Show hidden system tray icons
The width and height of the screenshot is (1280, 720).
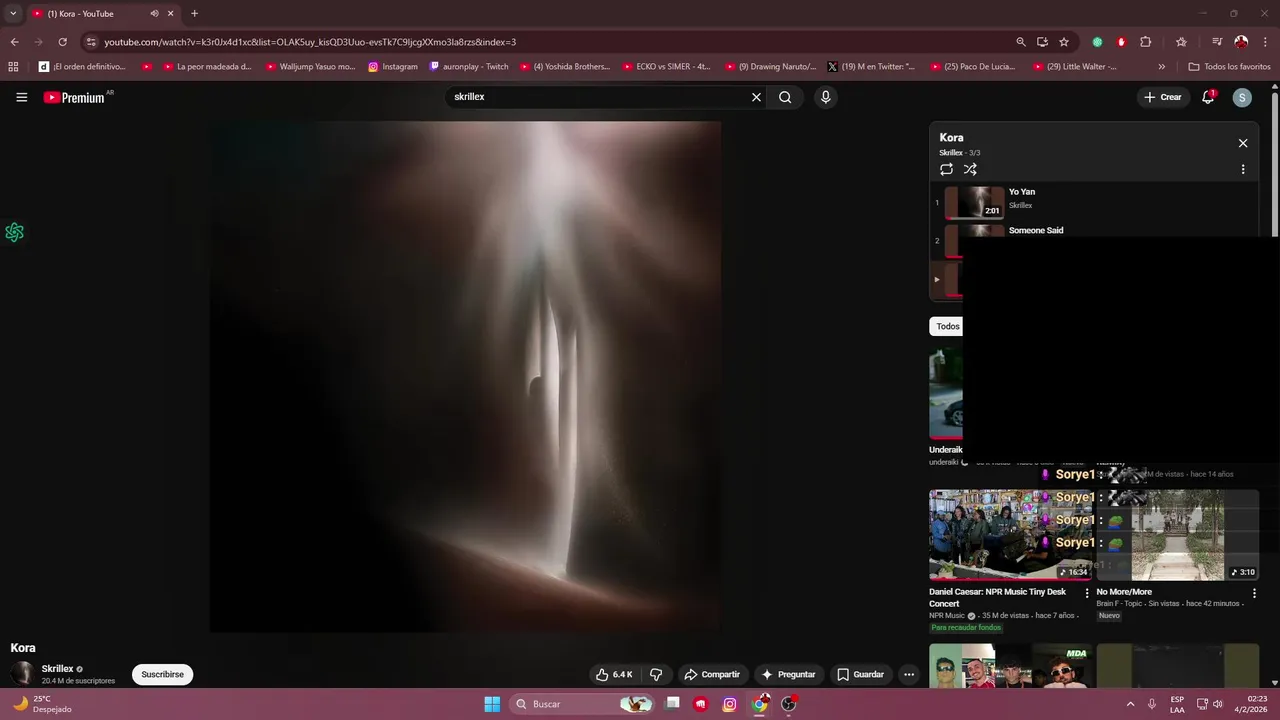(1131, 704)
